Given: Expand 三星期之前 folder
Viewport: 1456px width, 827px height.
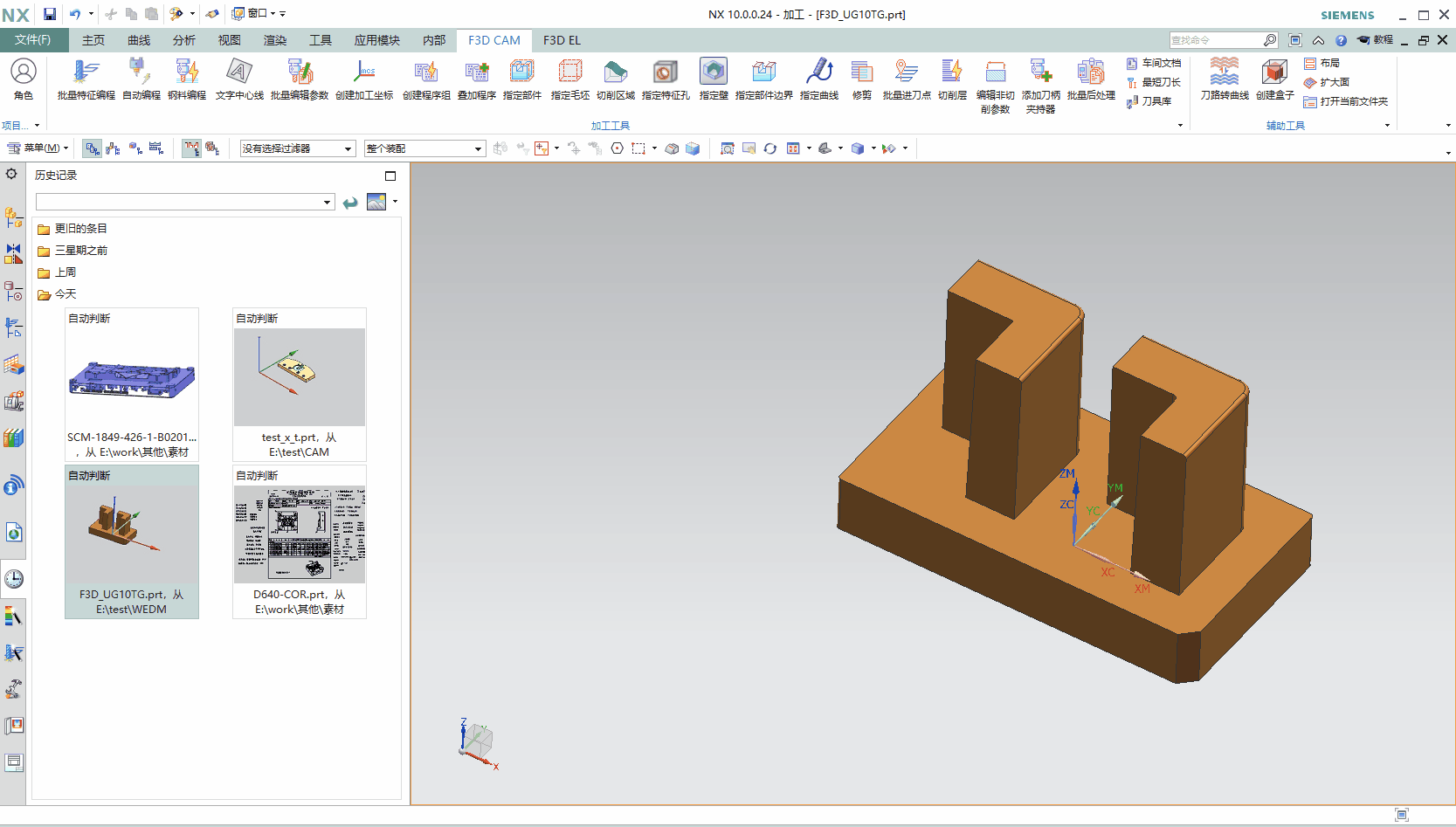Looking at the screenshot, I should tap(72, 251).
